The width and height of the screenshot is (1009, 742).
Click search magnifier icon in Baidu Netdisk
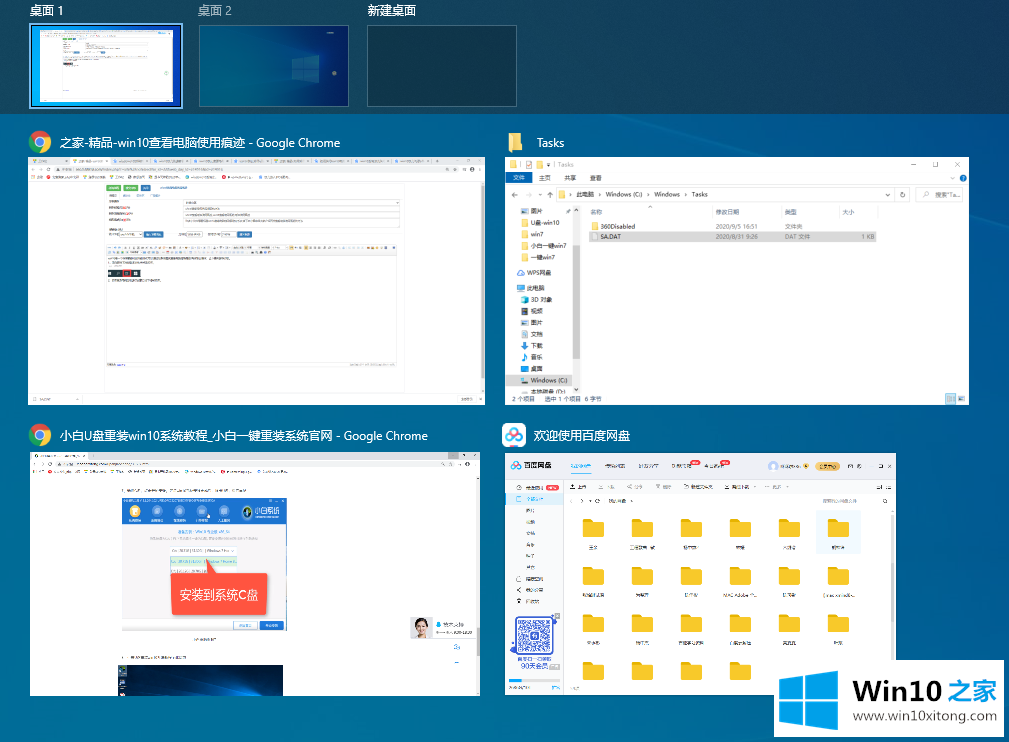coord(885,501)
